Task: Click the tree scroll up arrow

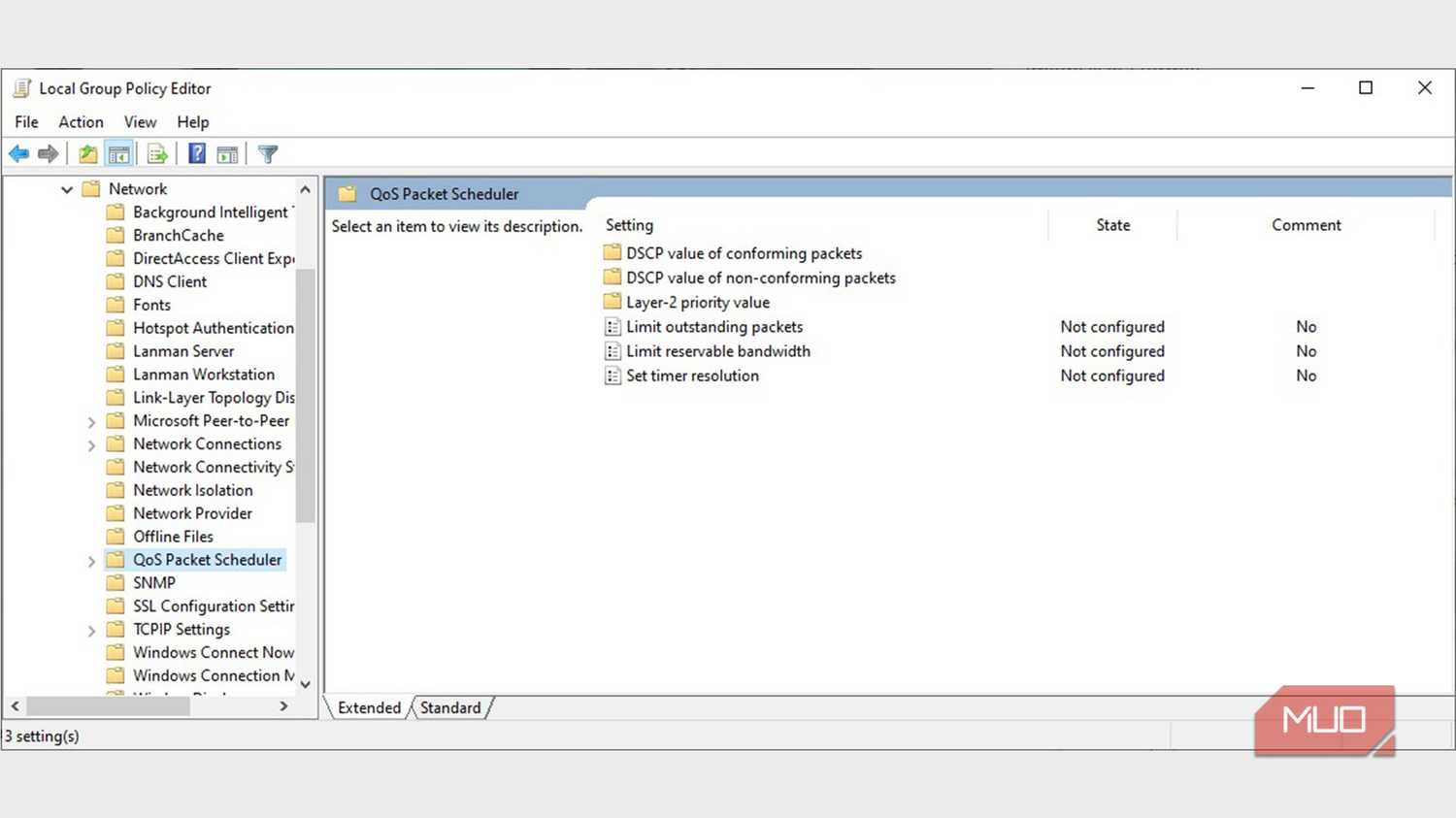Action: point(305,189)
